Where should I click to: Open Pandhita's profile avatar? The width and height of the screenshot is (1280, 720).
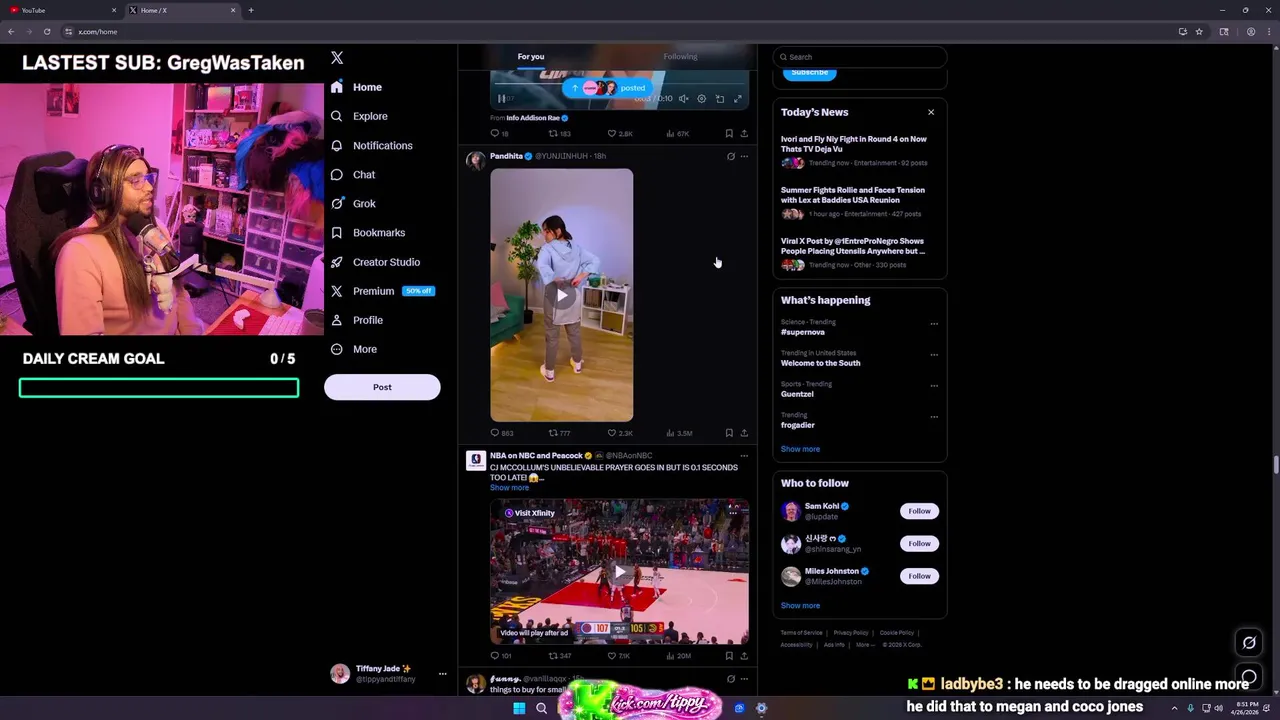475,160
